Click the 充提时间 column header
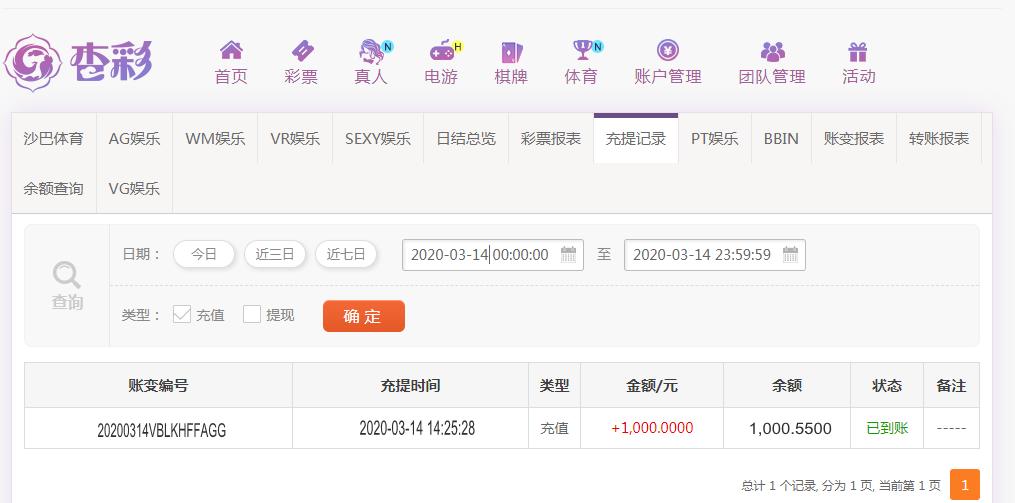The height and width of the screenshot is (503, 1015). point(410,386)
